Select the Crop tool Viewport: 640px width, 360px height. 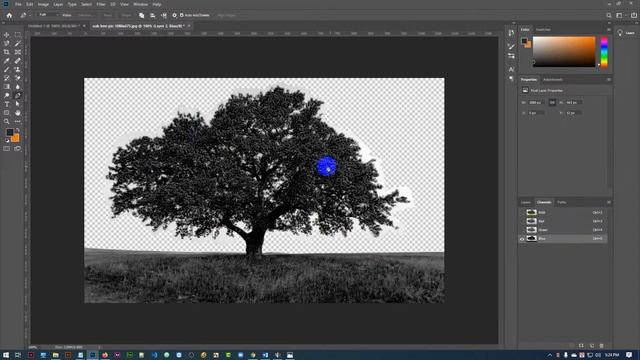[7, 52]
